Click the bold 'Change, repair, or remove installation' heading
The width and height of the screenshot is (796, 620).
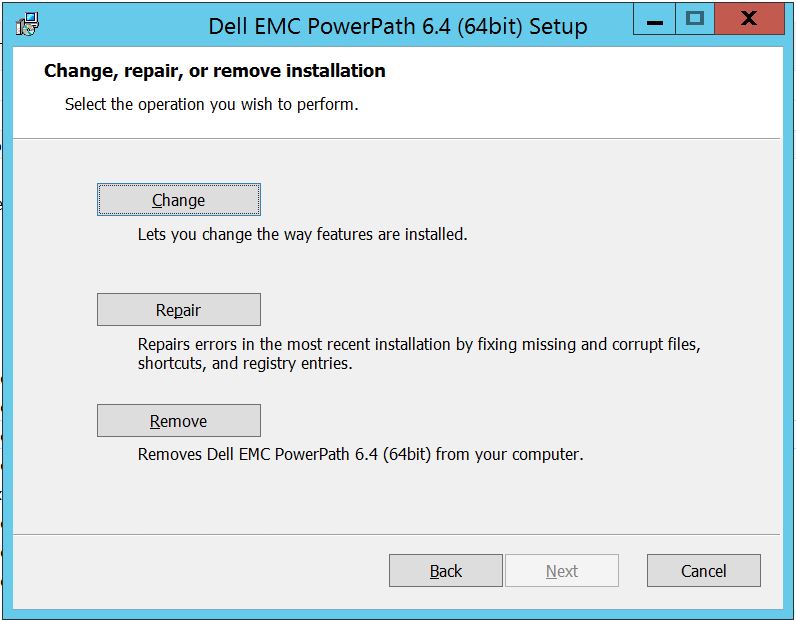[215, 71]
